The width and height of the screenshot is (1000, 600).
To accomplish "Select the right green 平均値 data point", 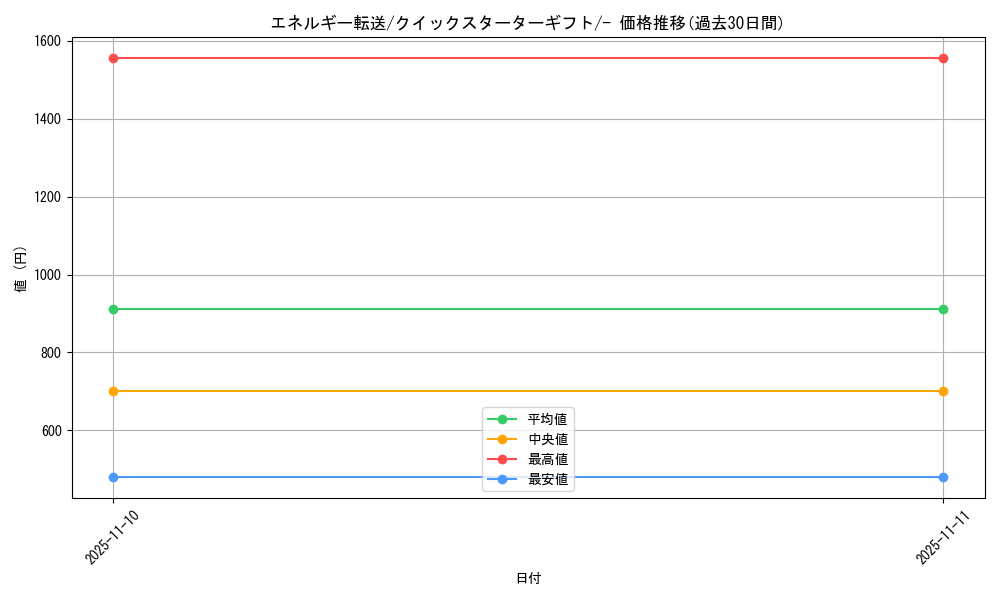I will click(942, 308).
